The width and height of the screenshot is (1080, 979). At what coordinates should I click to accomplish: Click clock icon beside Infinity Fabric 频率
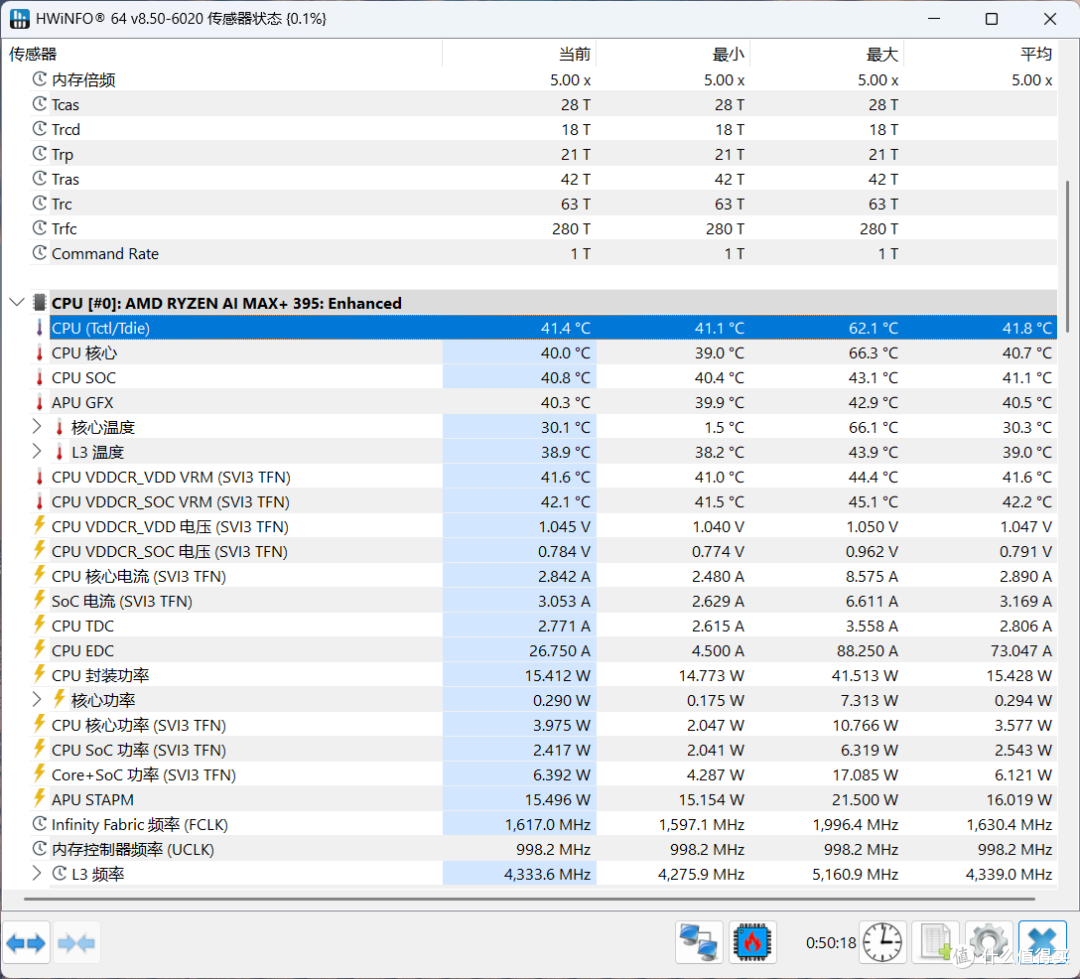pos(39,824)
